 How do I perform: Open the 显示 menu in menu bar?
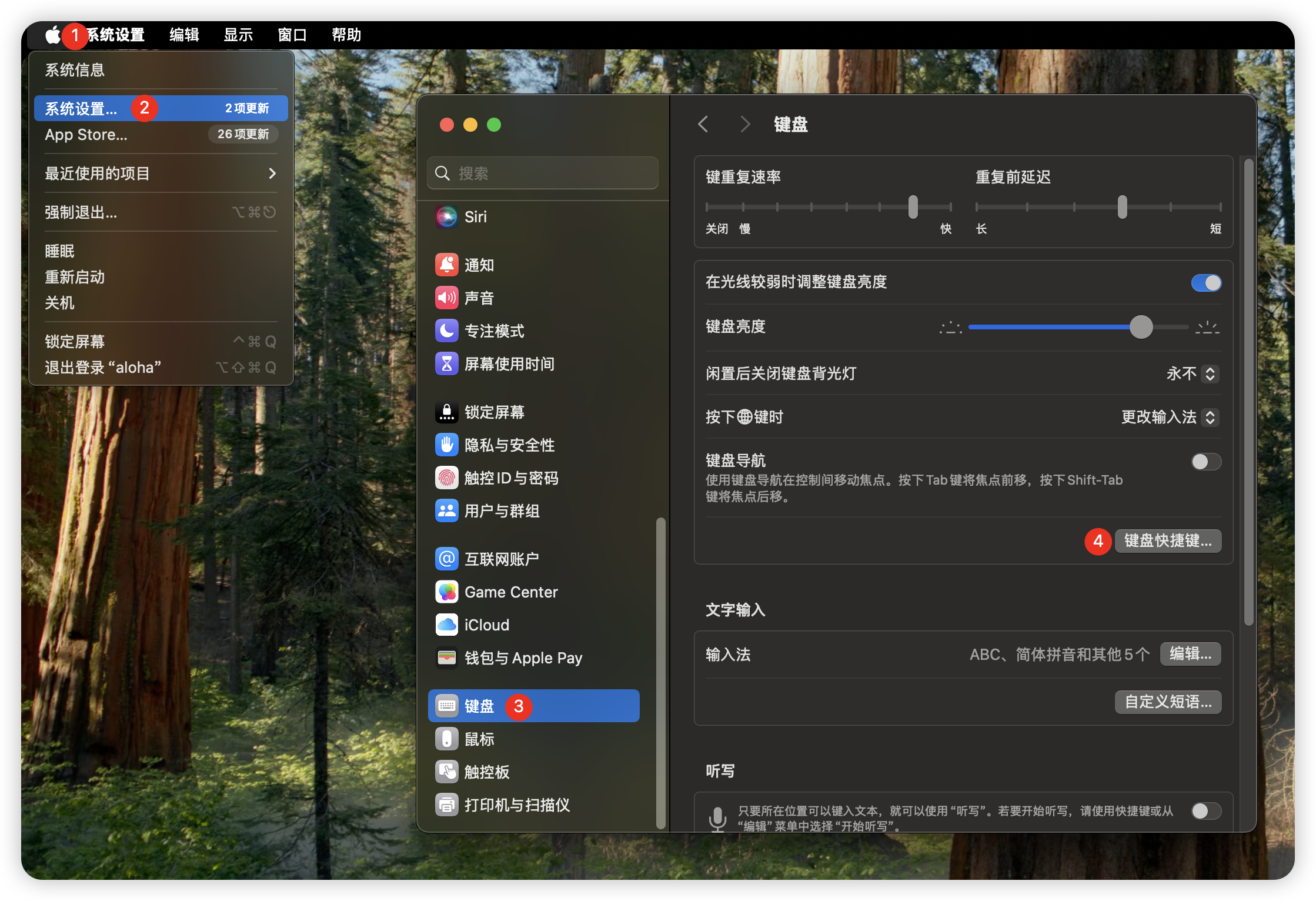pyautogui.click(x=238, y=35)
